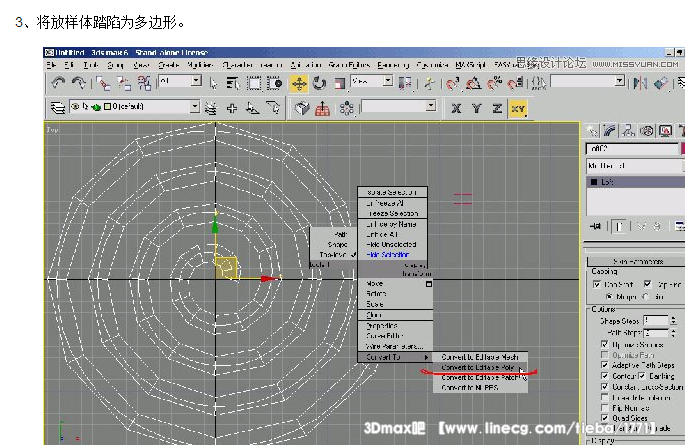Toggle the Cap End checkbox
The width and height of the screenshot is (685, 445).
pyautogui.click(x=647, y=284)
